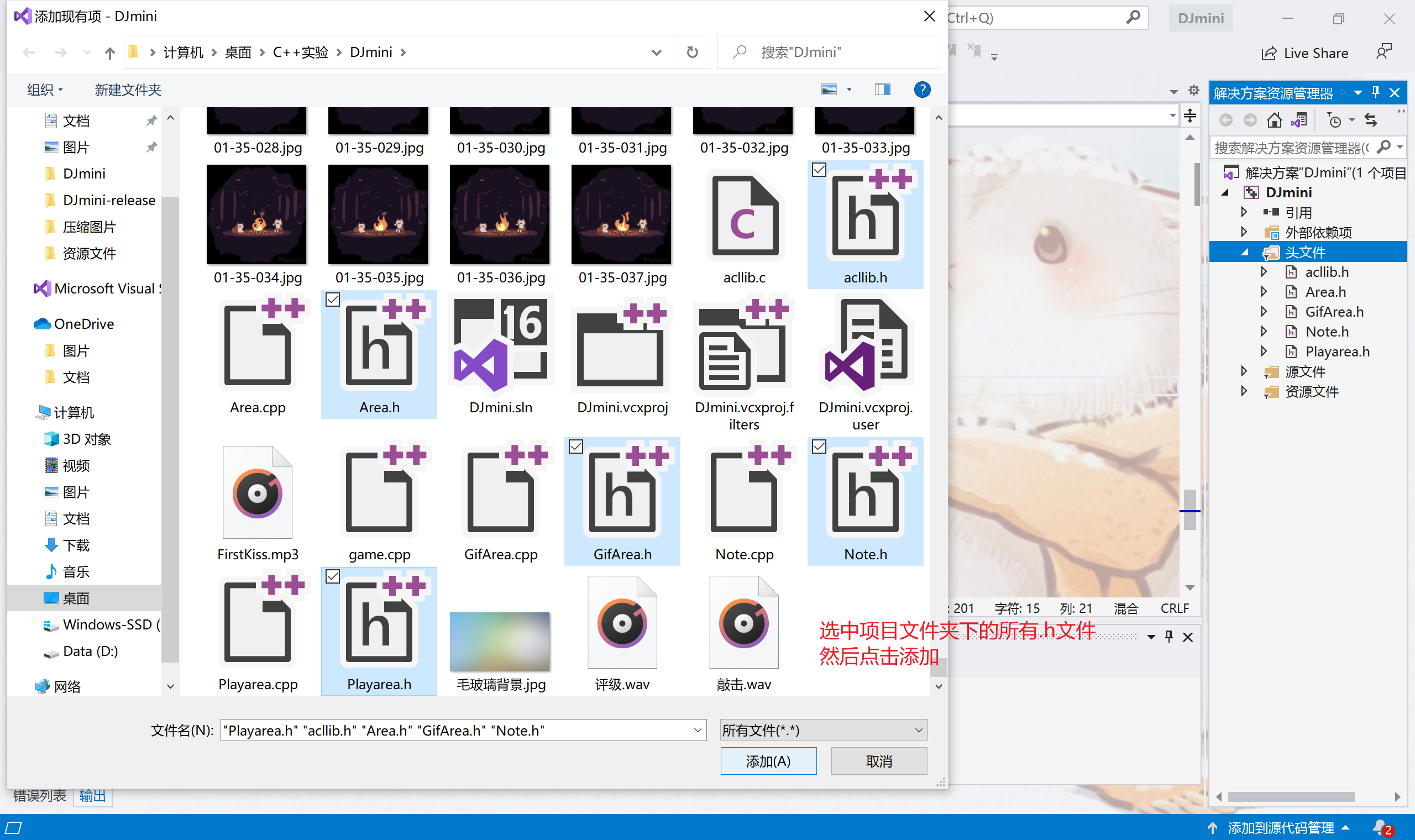1415x840 pixels.
Task: Select the DJmini.vcxproj.user file
Action: point(866,345)
